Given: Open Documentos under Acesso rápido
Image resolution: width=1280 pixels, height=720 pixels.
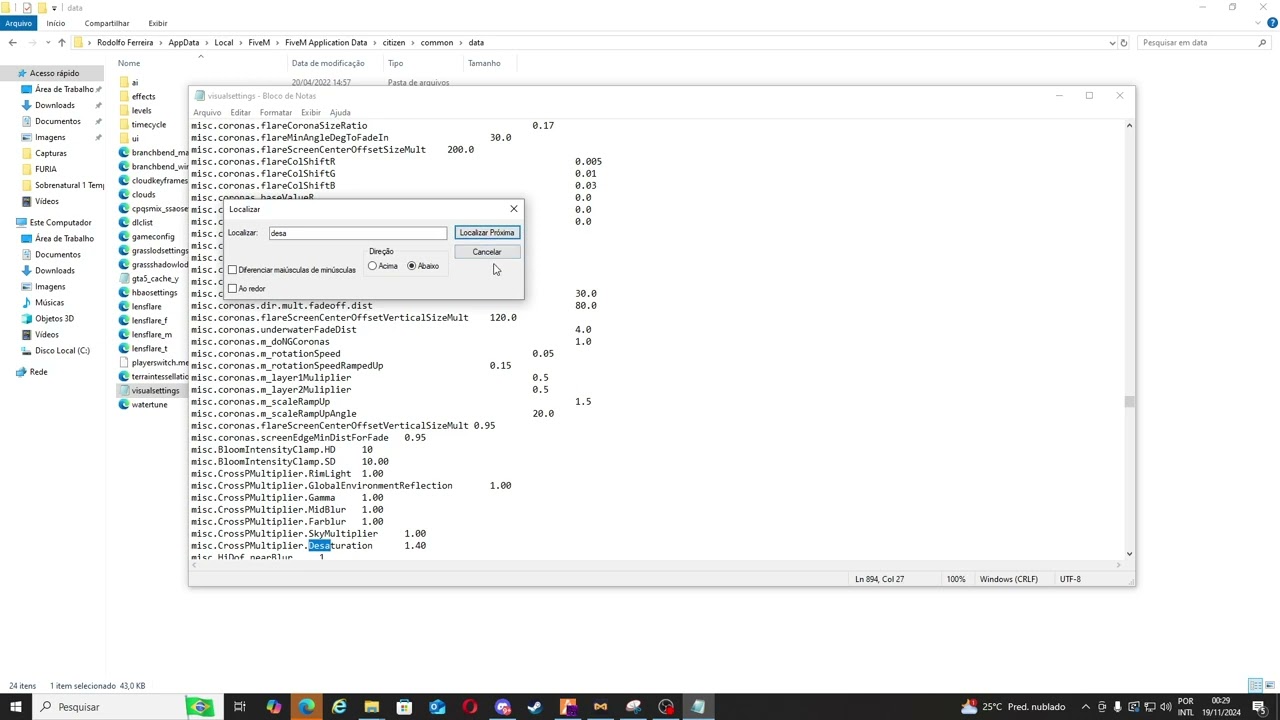Looking at the screenshot, I should click(58, 121).
